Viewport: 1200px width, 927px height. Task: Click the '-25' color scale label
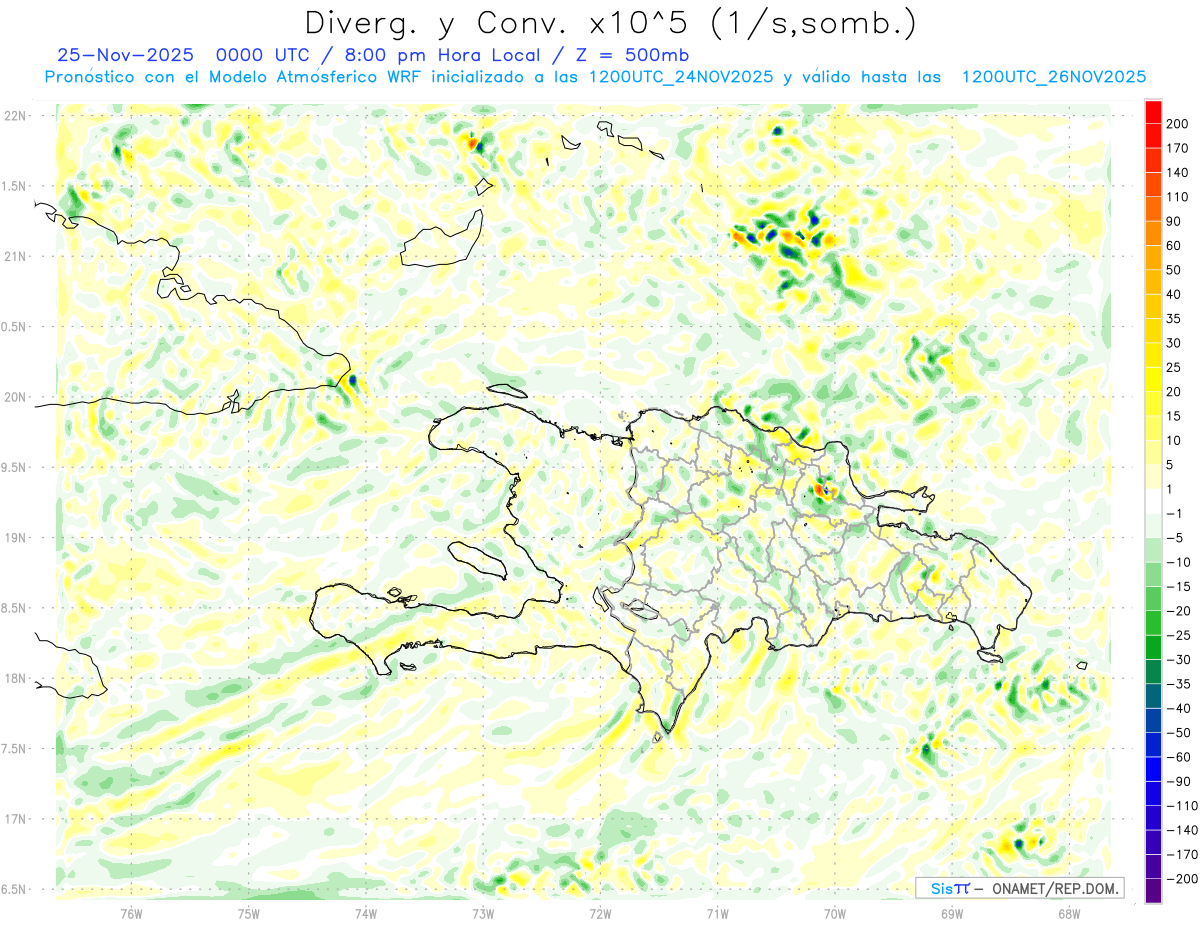tap(1180, 635)
